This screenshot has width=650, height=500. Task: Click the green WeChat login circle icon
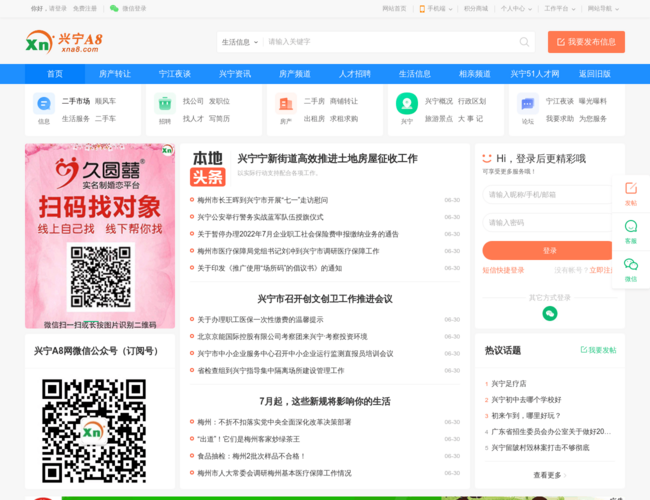pyautogui.click(x=550, y=313)
